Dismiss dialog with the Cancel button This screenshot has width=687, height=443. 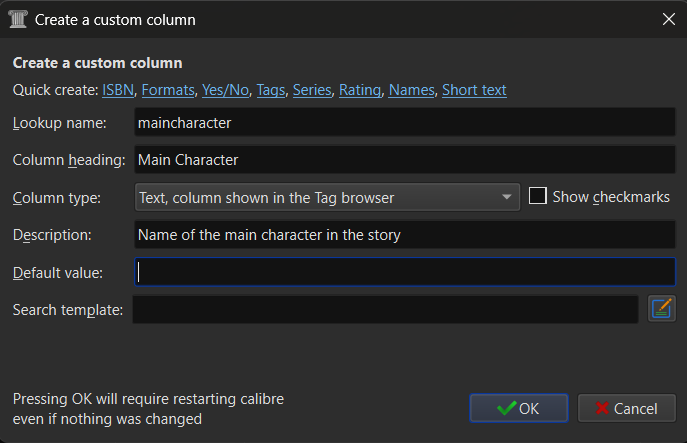(x=627, y=408)
